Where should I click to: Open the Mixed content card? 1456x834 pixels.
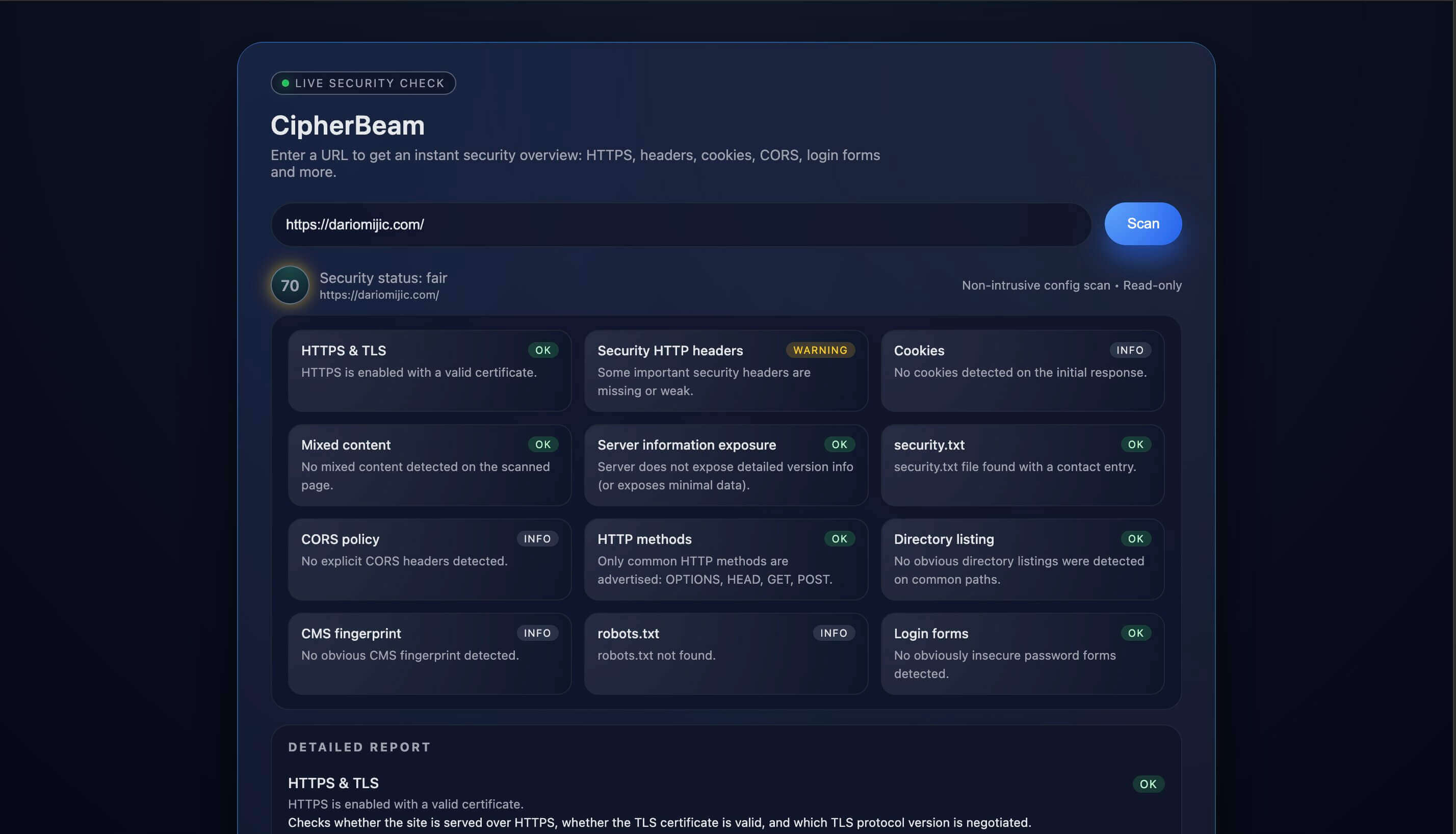coord(429,464)
